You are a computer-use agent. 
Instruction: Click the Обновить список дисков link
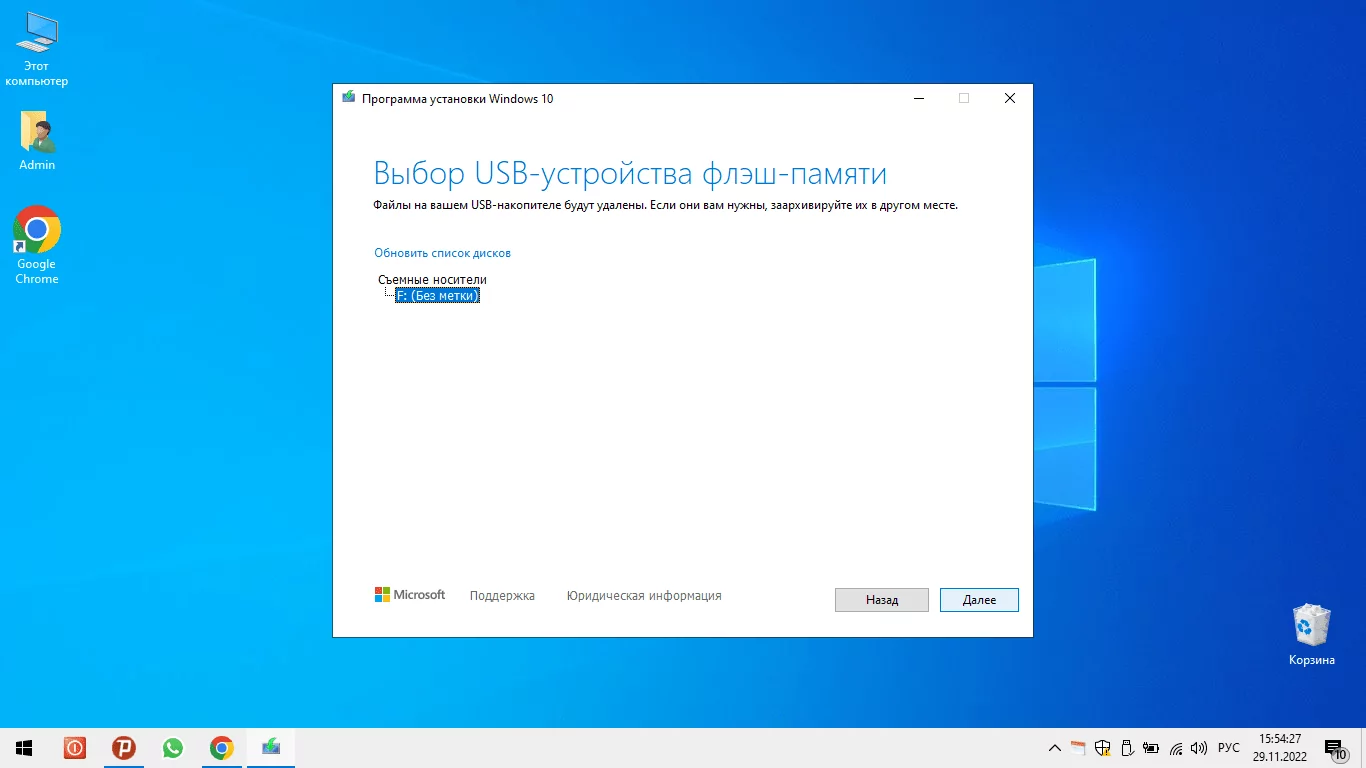442,253
